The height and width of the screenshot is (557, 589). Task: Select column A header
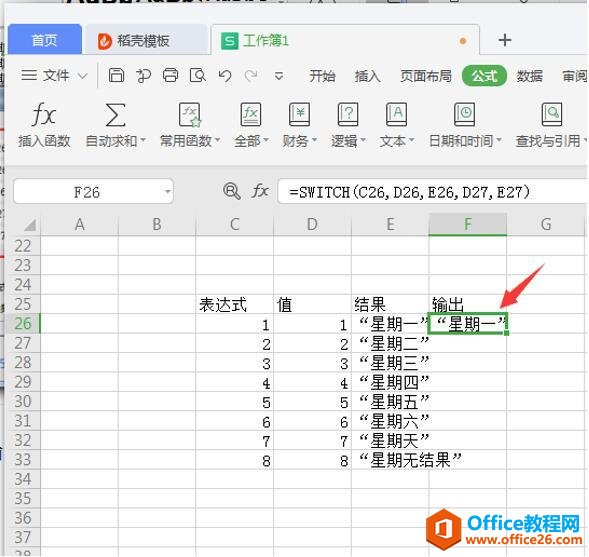(79, 225)
